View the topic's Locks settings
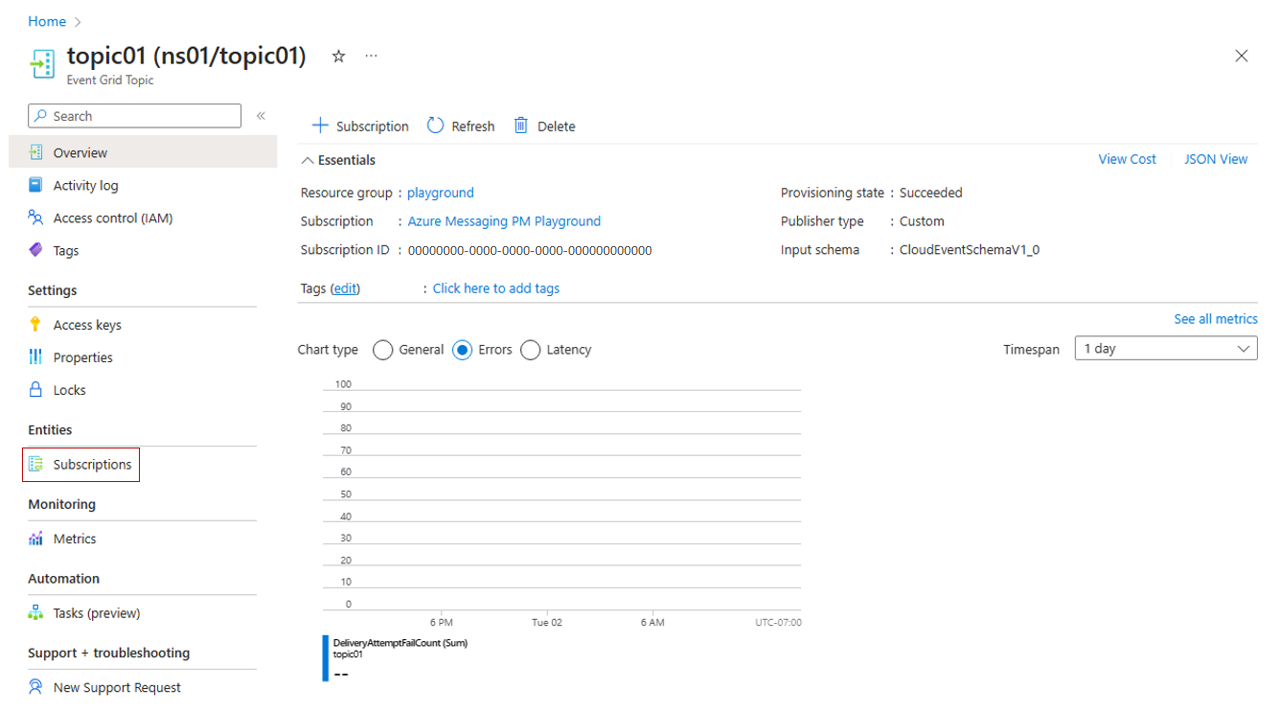The image size is (1280, 712). pos(71,389)
